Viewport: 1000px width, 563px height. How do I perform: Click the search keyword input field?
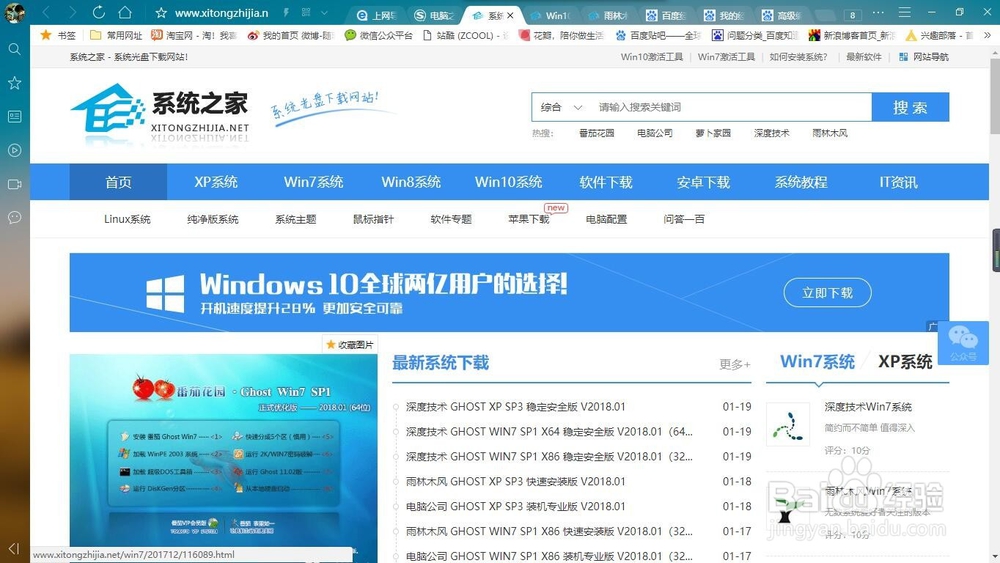tap(732, 107)
